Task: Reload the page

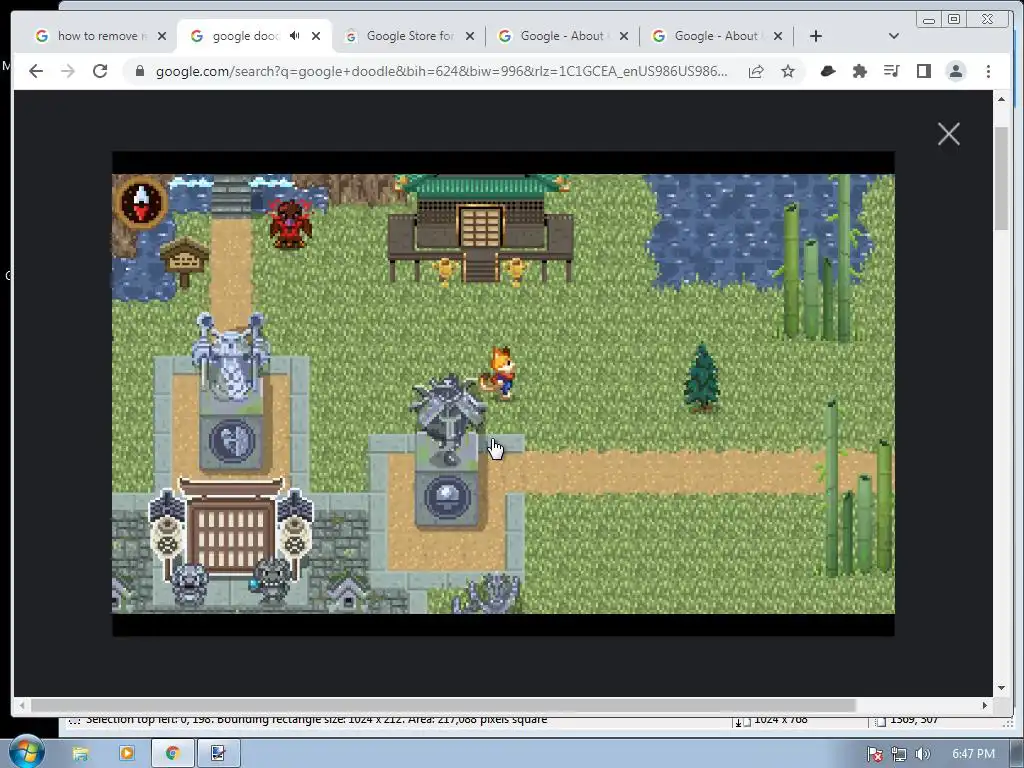Action: point(100,71)
